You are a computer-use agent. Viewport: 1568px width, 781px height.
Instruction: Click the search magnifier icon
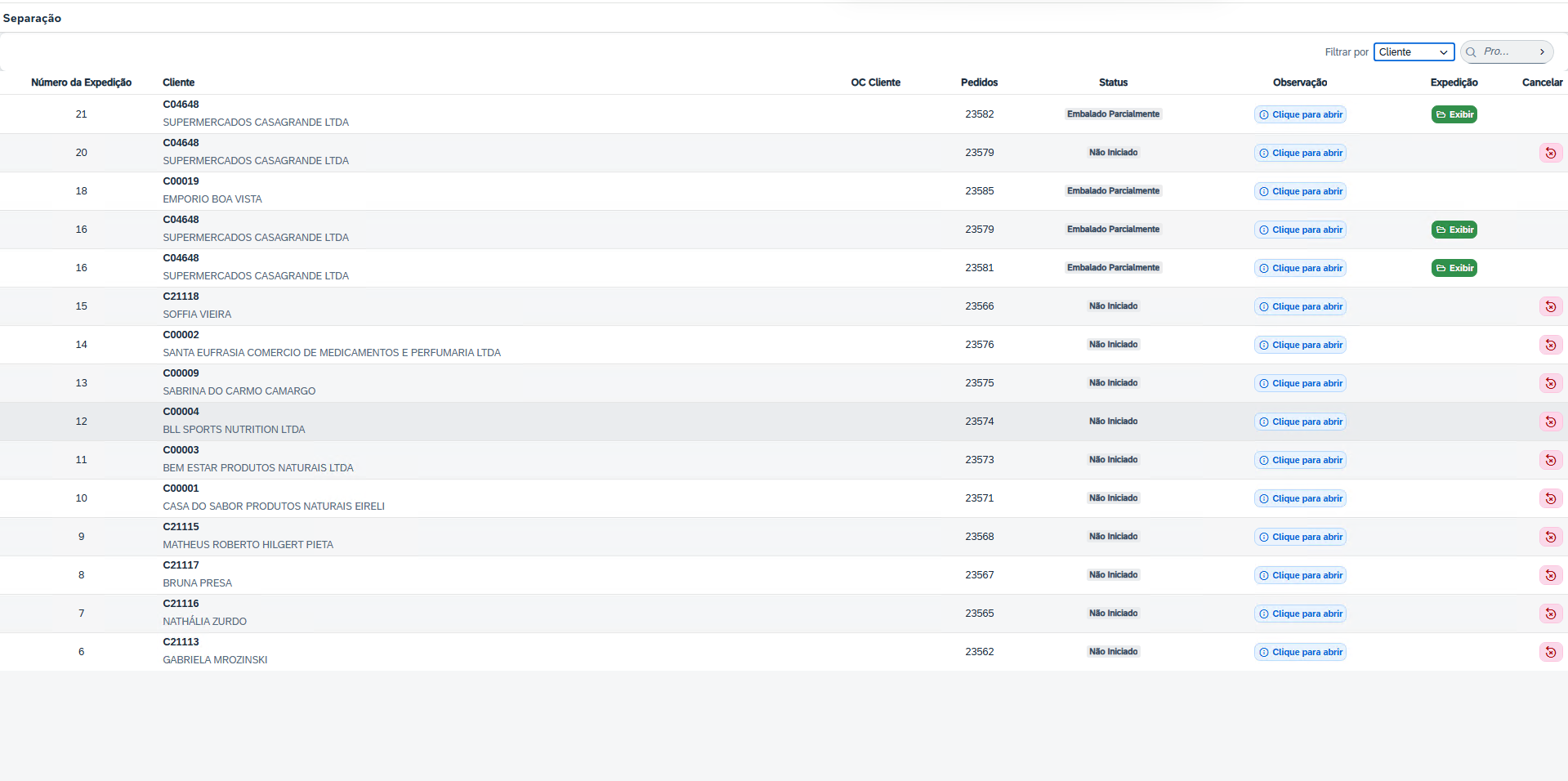point(1472,52)
